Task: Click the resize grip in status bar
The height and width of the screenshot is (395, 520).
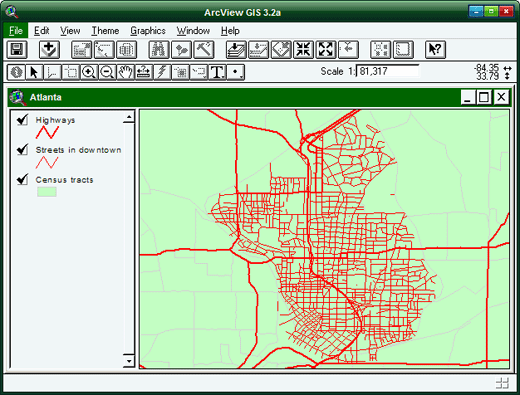Action: point(502,383)
